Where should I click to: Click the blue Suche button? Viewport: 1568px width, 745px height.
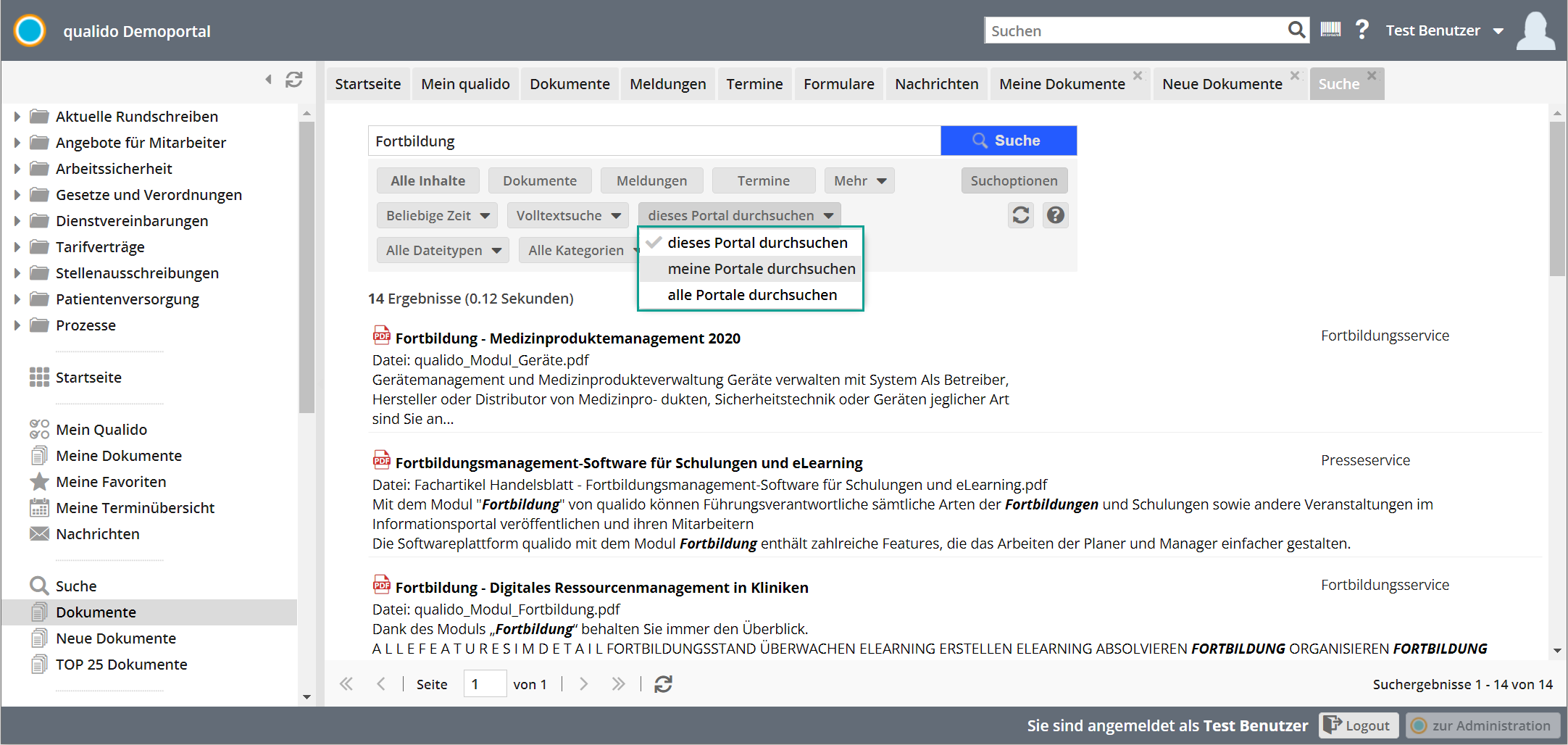1009,141
